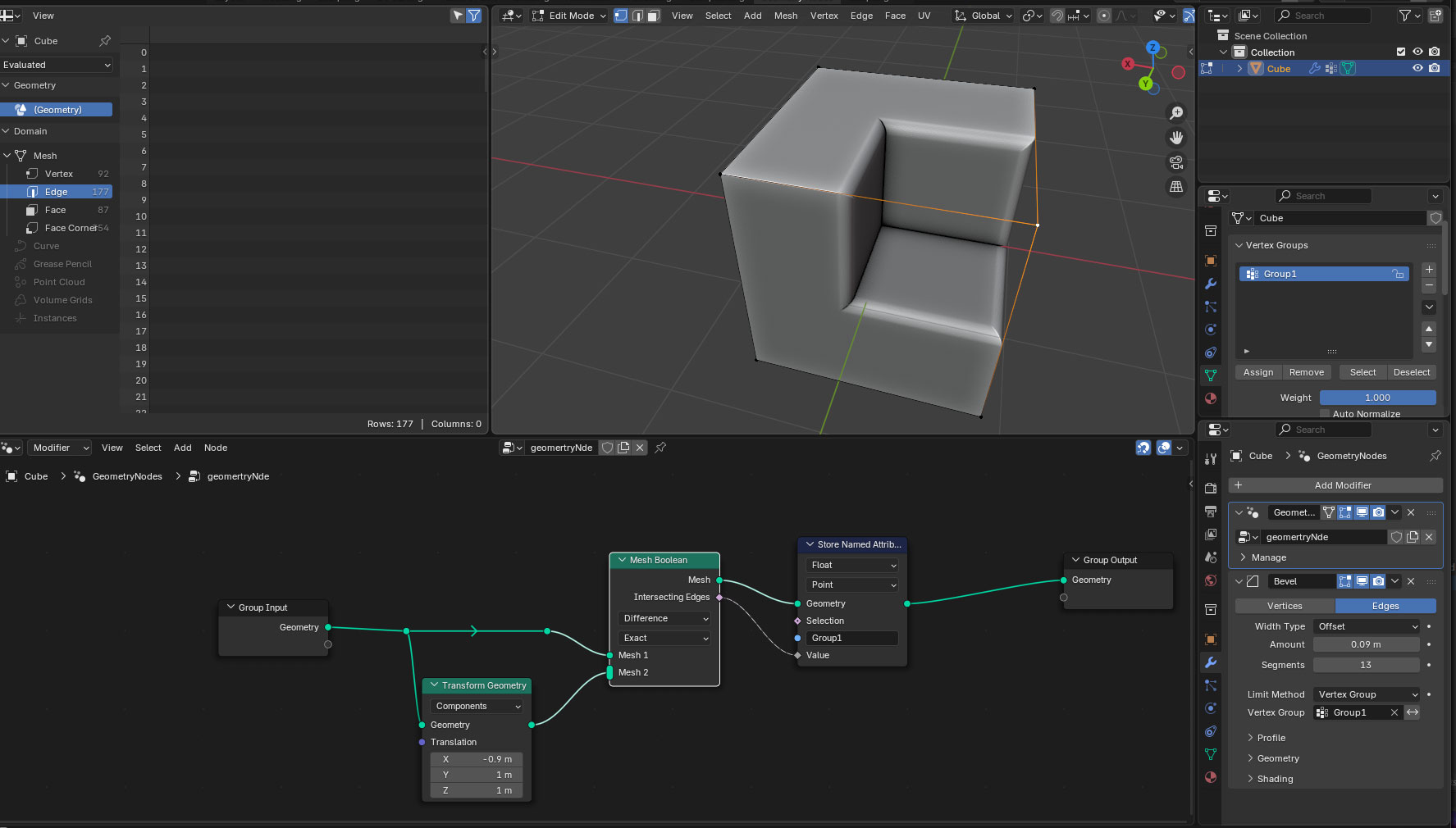Switch to orthographic grid view icon

1176,187
